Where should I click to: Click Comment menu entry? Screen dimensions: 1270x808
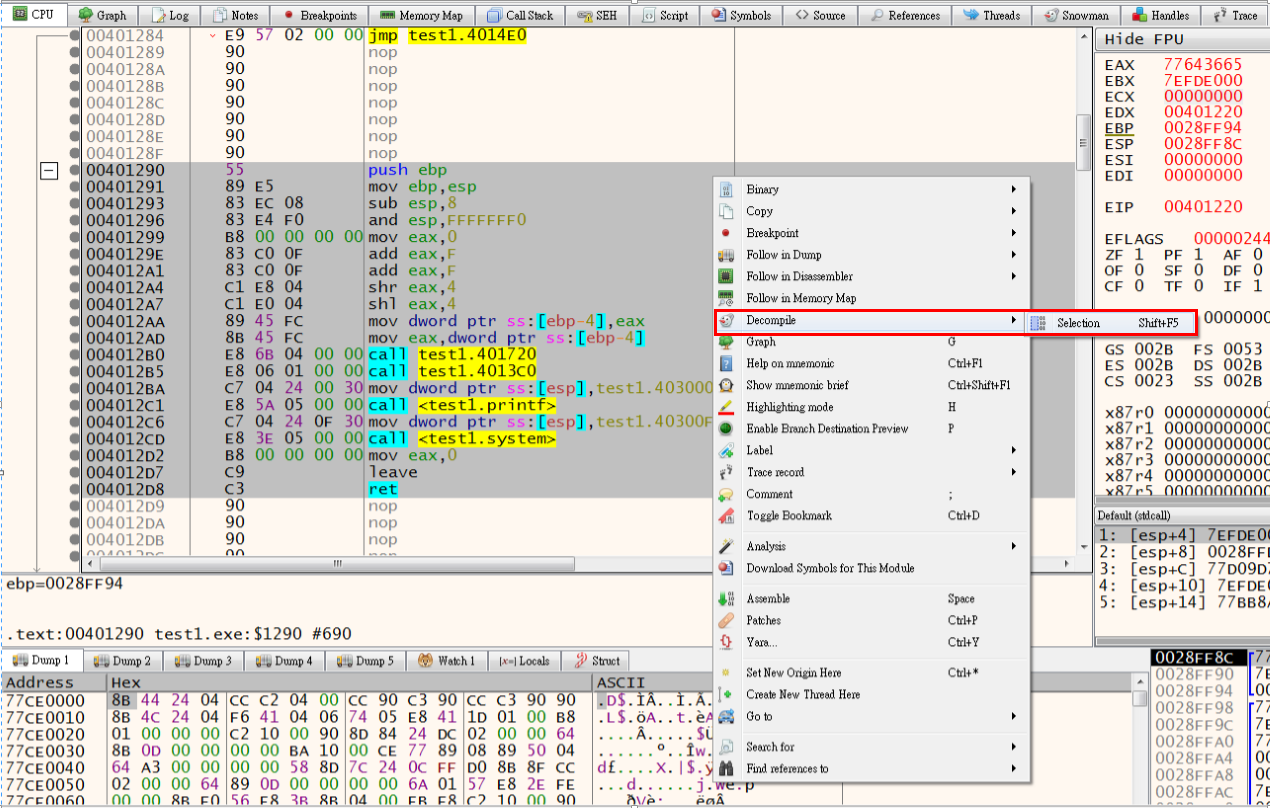pyautogui.click(x=871, y=494)
